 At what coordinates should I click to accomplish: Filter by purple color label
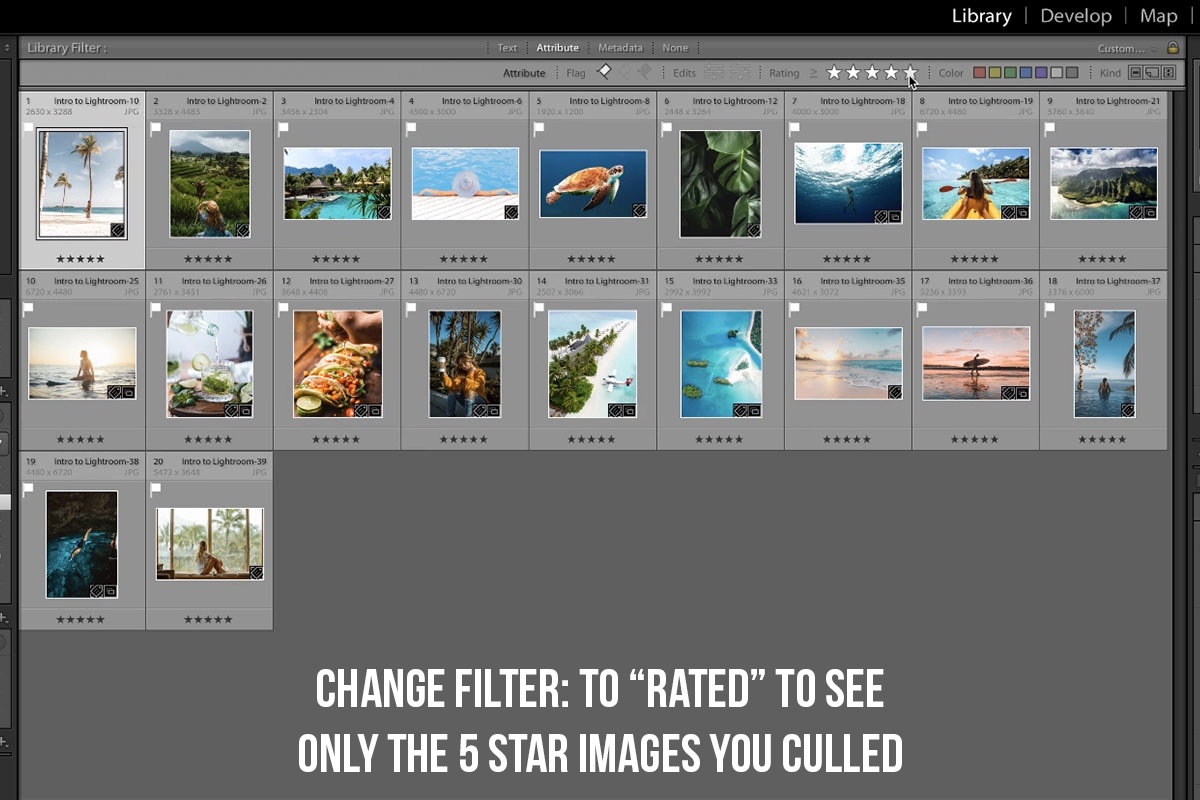point(1041,73)
